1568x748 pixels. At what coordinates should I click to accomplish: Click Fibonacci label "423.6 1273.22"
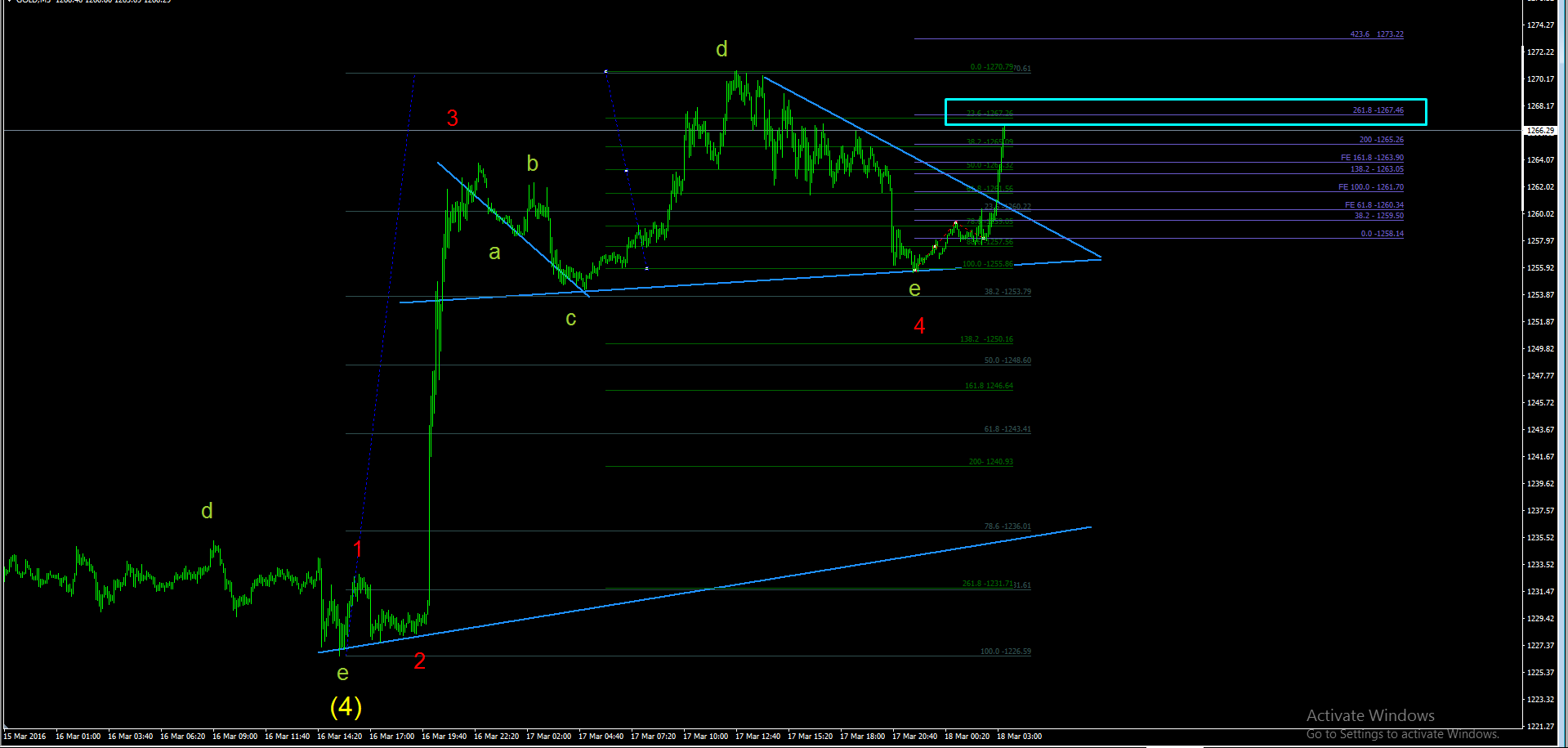pos(1377,34)
